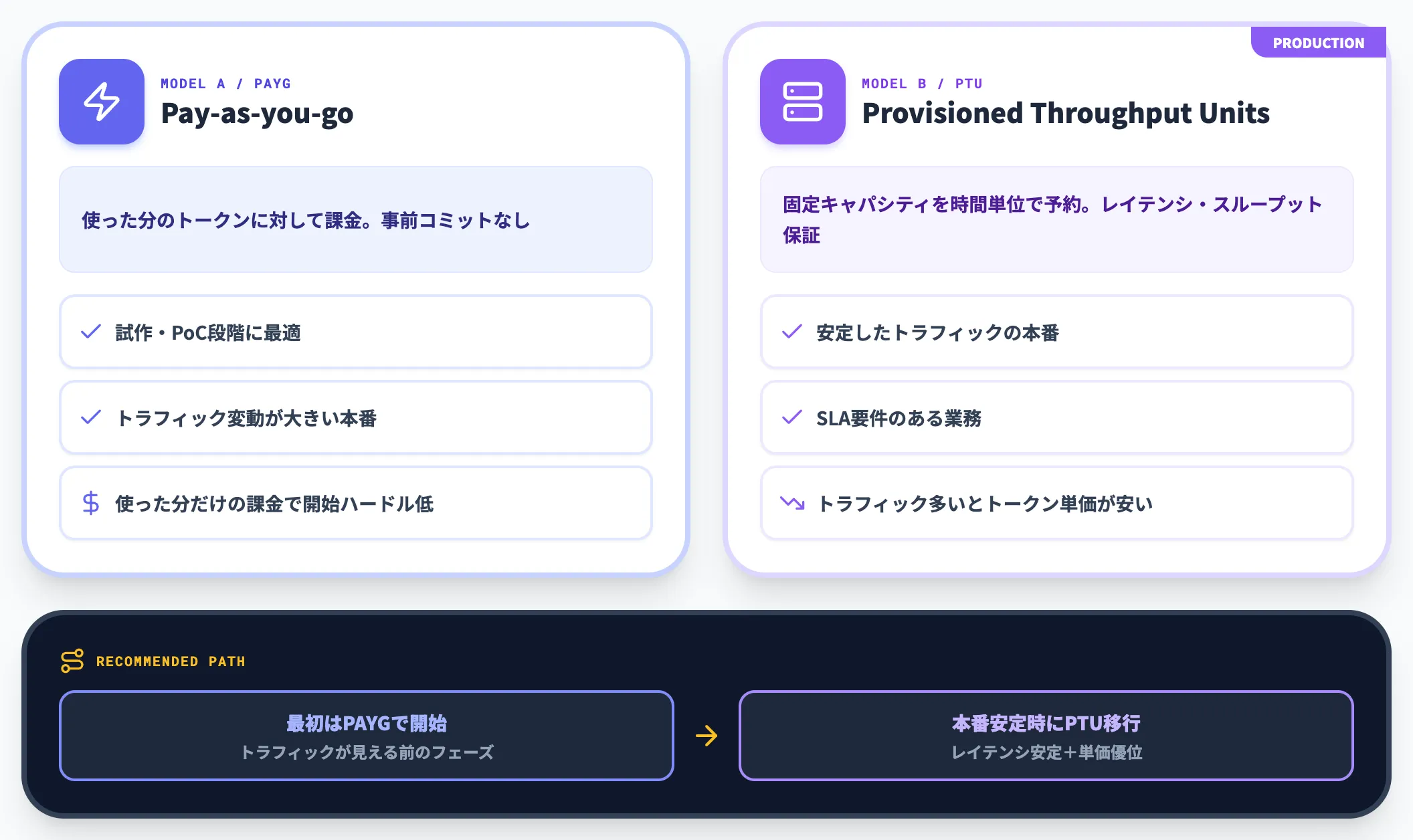This screenshot has height=840, width=1413.
Task: Click the dollar sign icon in the PAYG card
Action: pos(91,503)
